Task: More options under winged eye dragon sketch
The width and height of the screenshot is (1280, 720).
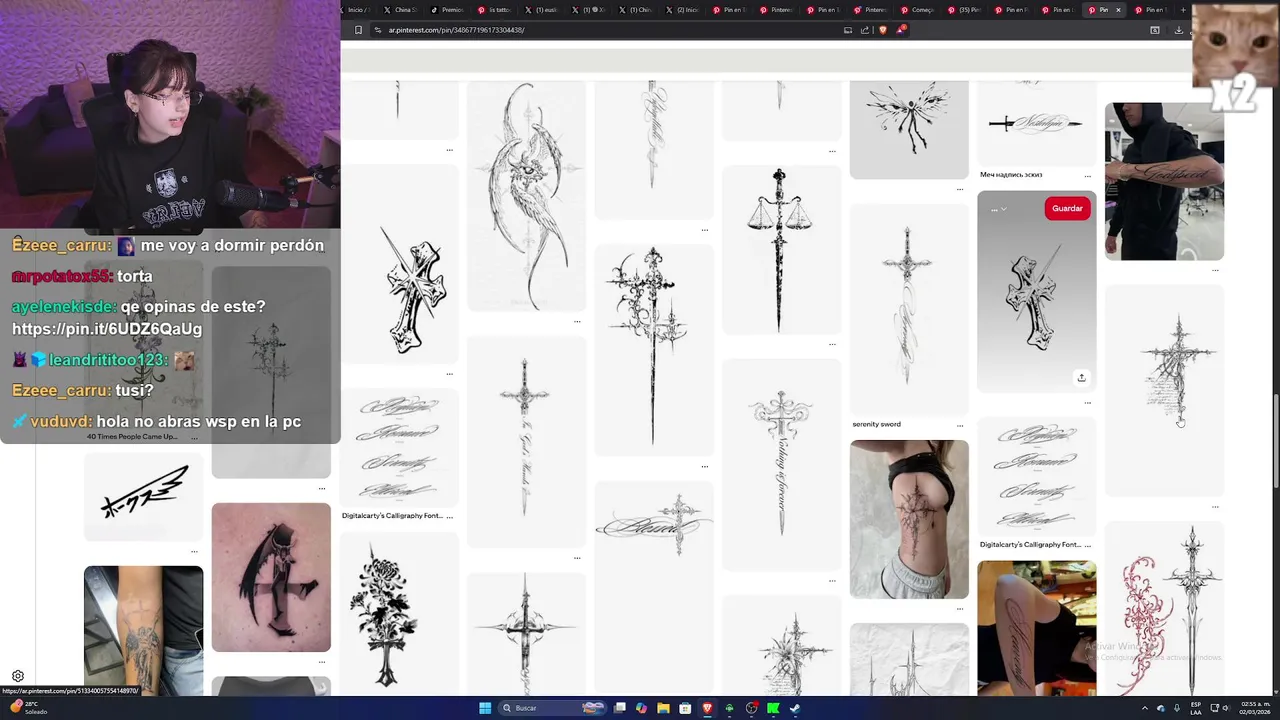Action: (x=577, y=322)
